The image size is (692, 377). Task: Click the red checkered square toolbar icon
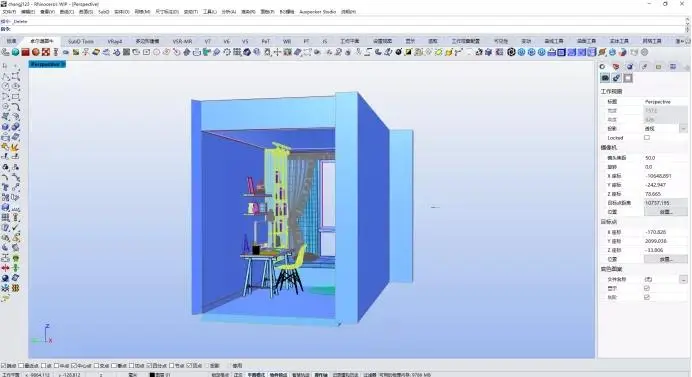[x=45, y=52]
